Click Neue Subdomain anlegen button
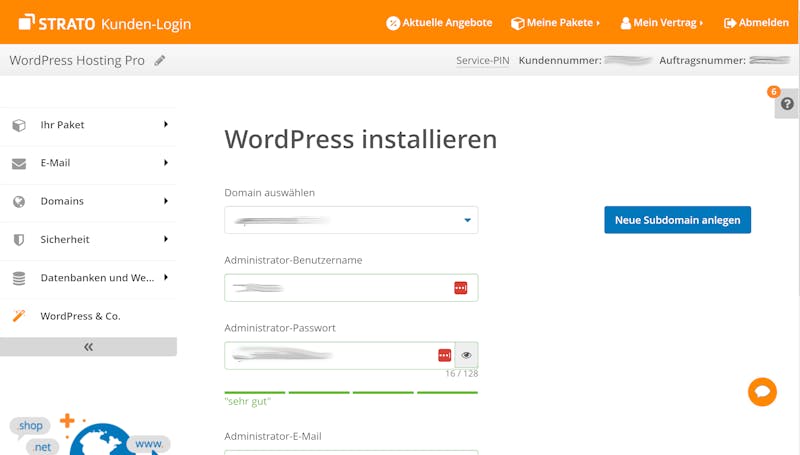800x455 pixels. click(x=678, y=220)
